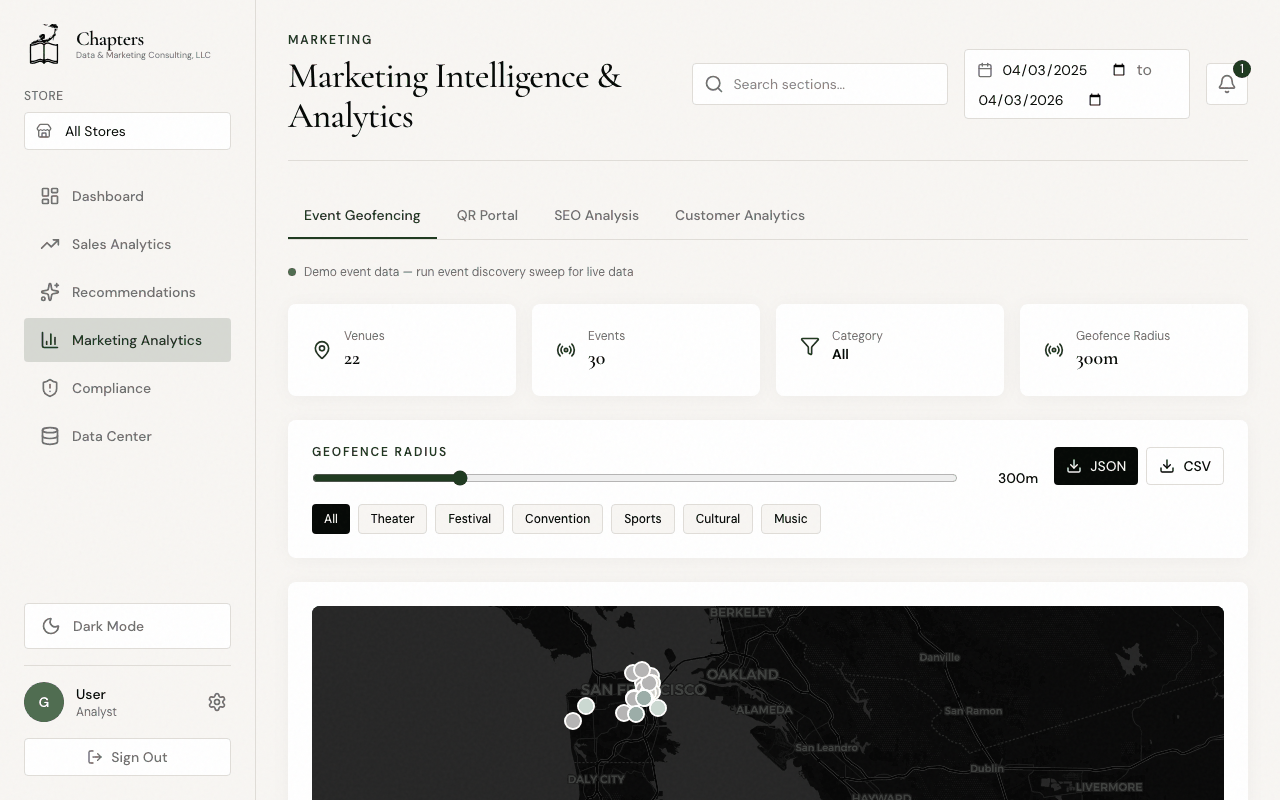Click the Data Center database icon
Image resolution: width=1280 pixels, height=800 pixels.
(x=49, y=436)
